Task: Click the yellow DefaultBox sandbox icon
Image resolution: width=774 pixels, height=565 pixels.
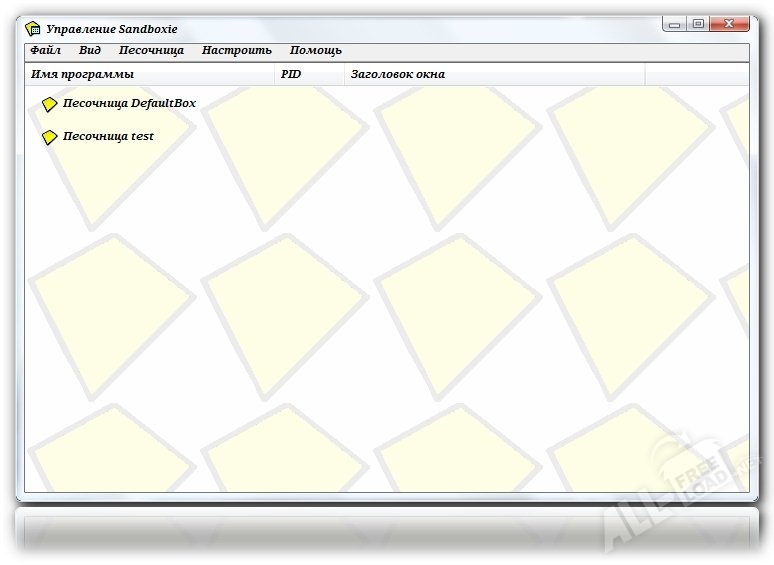Action: pyautogui.click(x=49, y=104)
